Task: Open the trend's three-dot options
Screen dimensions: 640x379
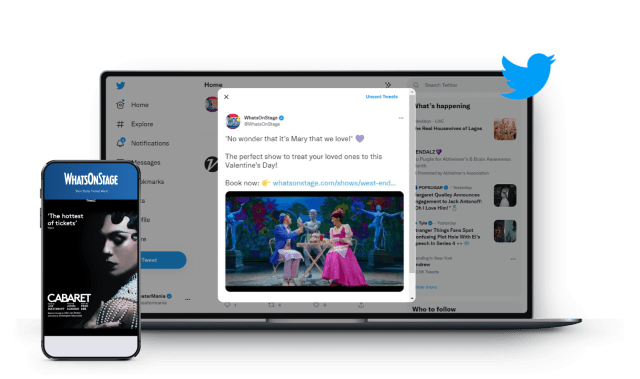Action: tap(513, 259)
